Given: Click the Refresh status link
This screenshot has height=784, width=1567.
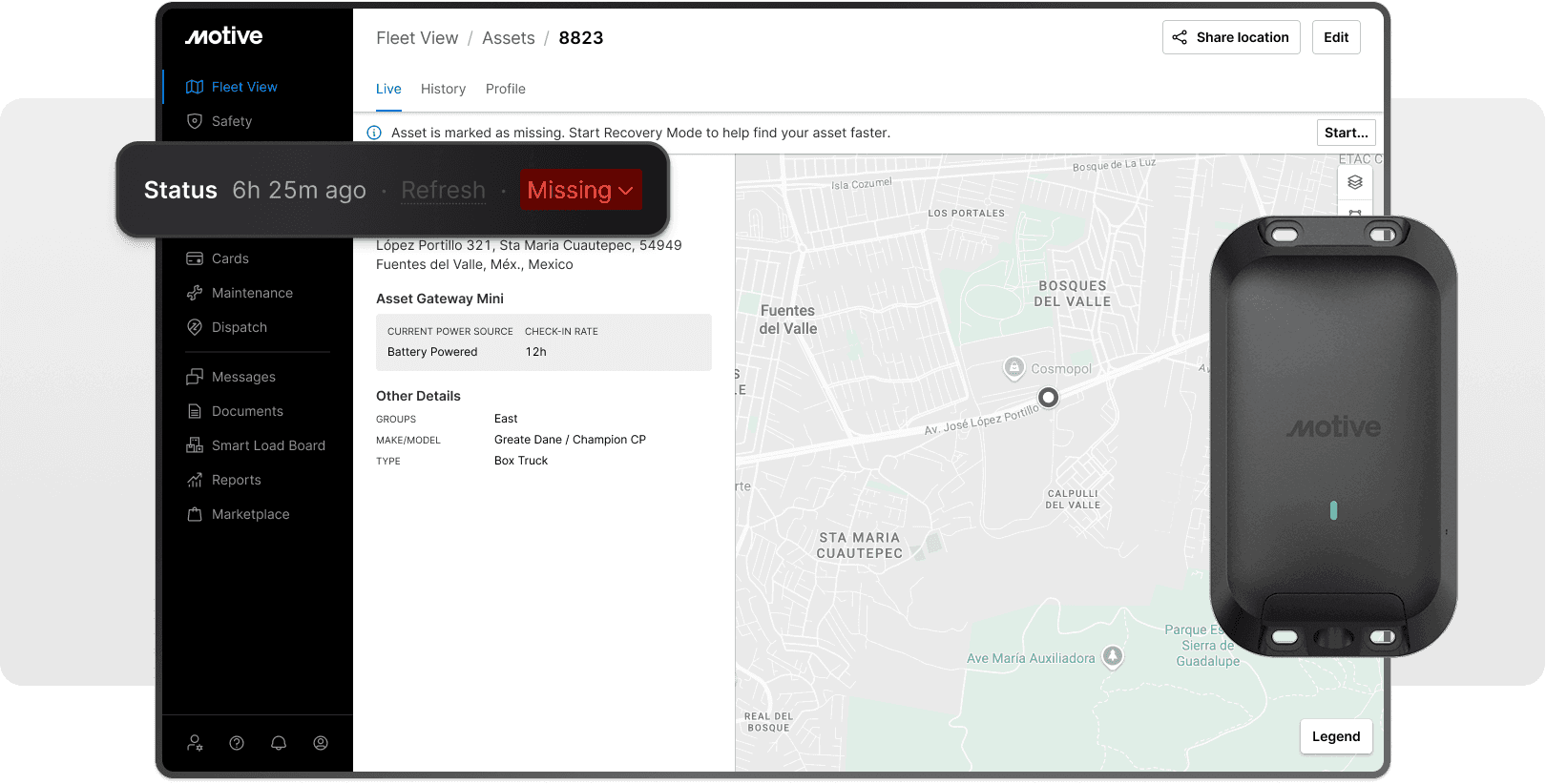Looking at the screenshot, I should (x=443, y=190).
